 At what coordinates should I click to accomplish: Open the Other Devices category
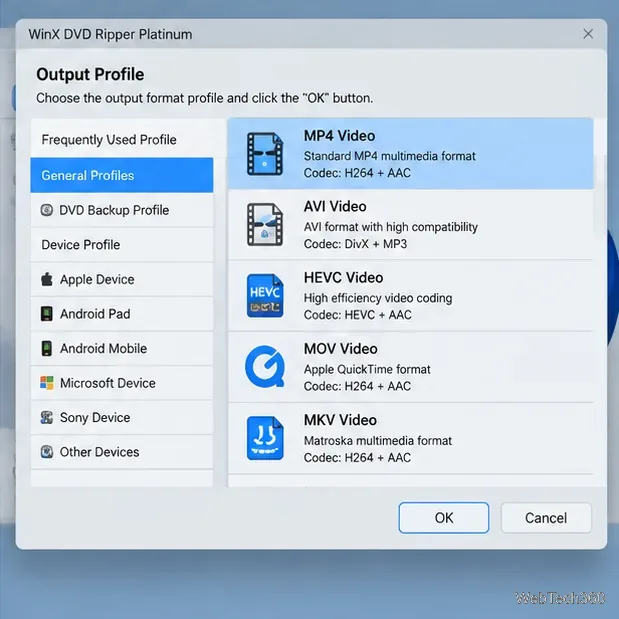(122, 452)
